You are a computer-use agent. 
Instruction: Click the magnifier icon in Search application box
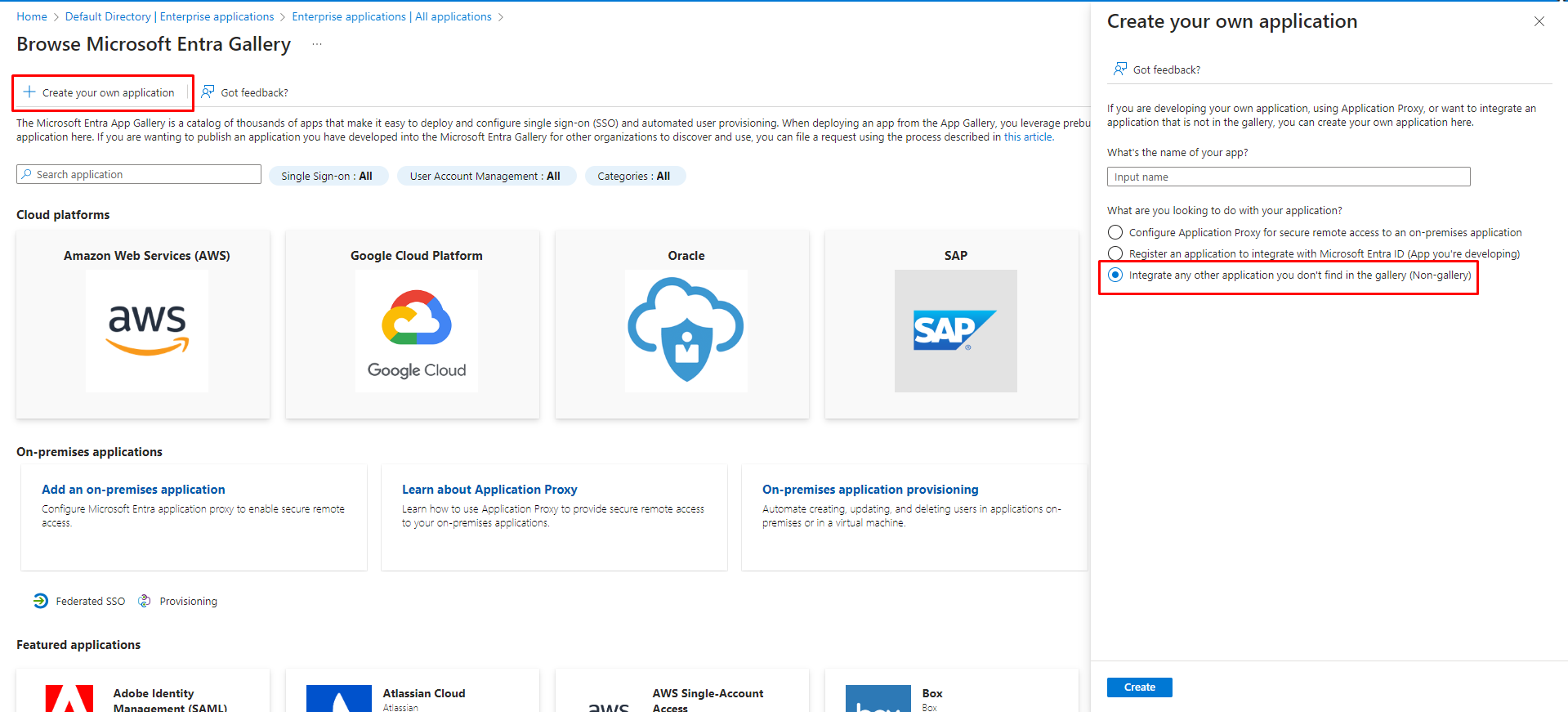pos(27,174)
